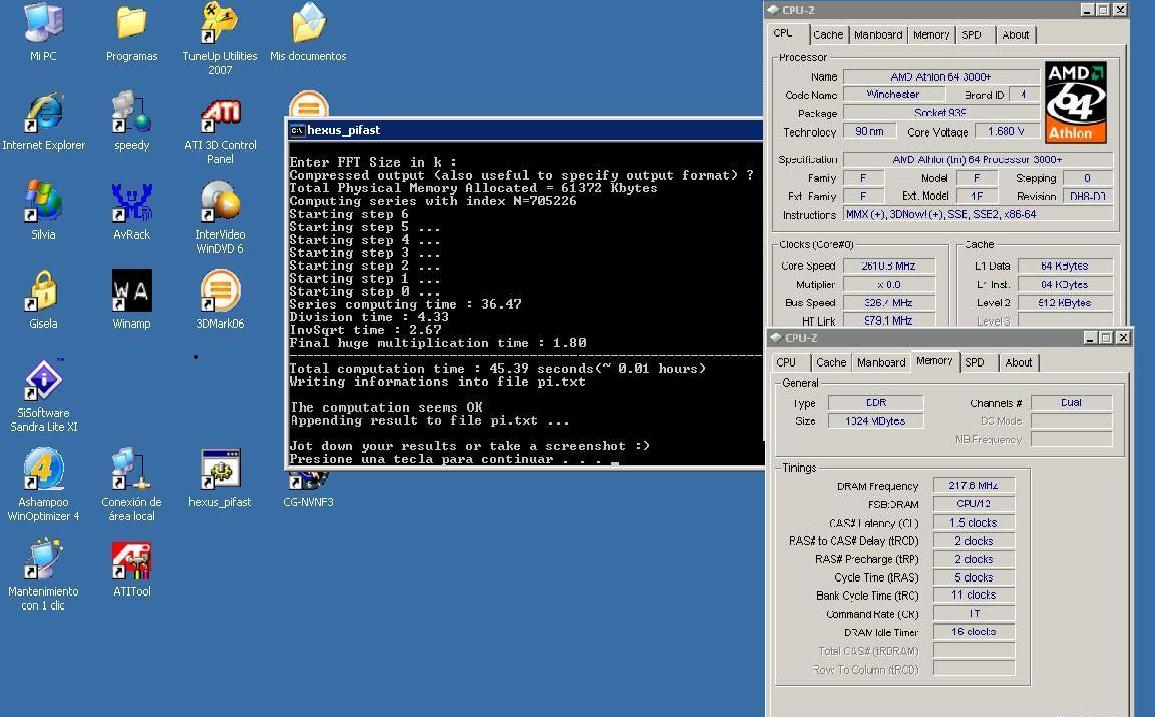
Task: Minimize the lower CPU-Z window
Action: click(x=1091, y=337)
